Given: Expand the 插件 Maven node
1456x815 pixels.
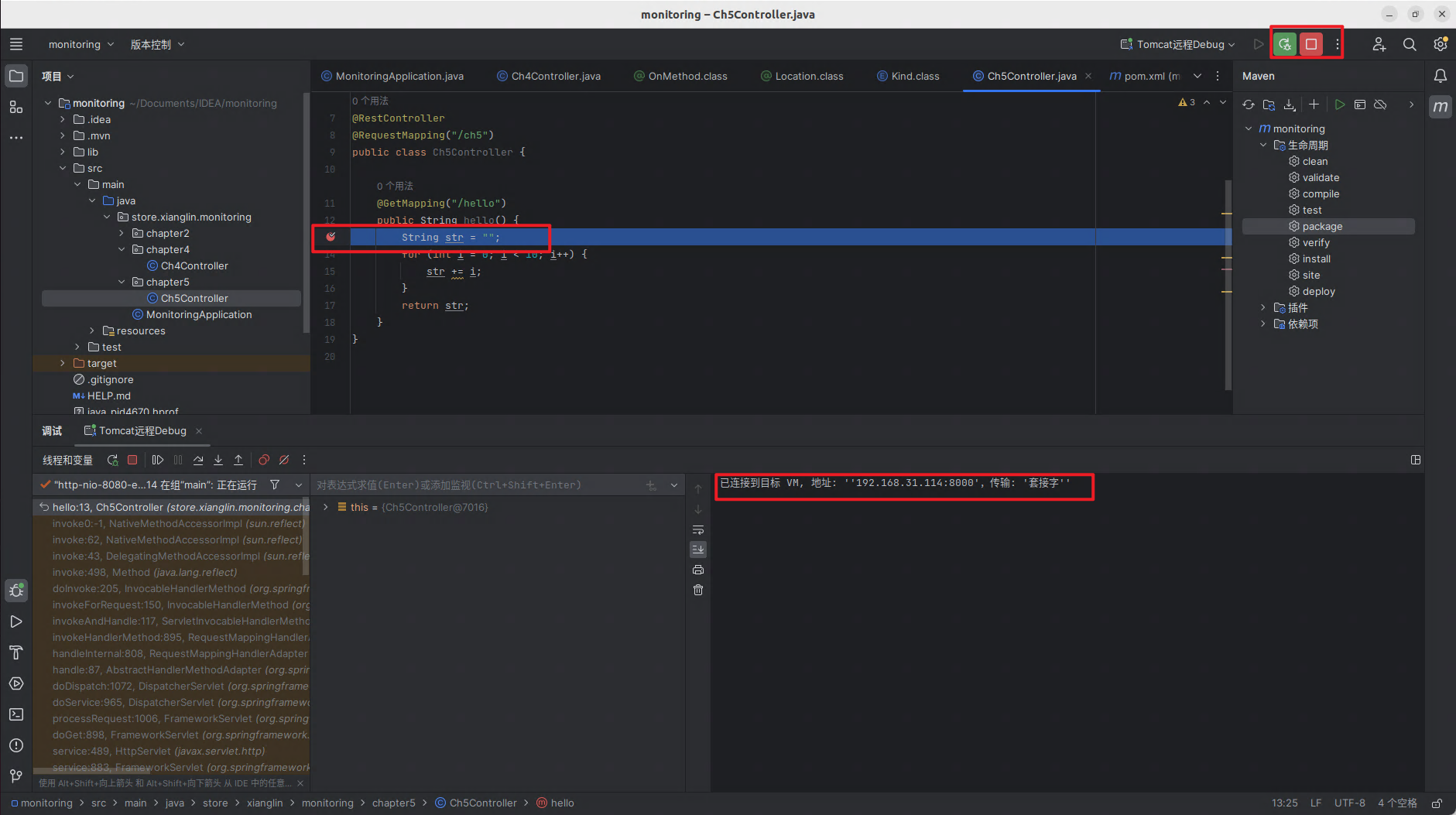Looking at the screenshot, I should (1263, 307).
